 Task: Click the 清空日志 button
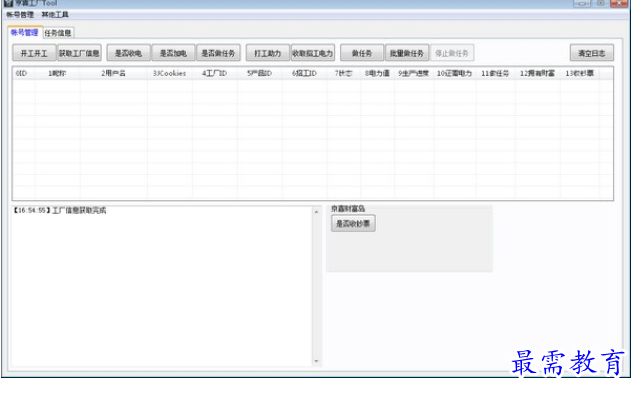[592, 53]
